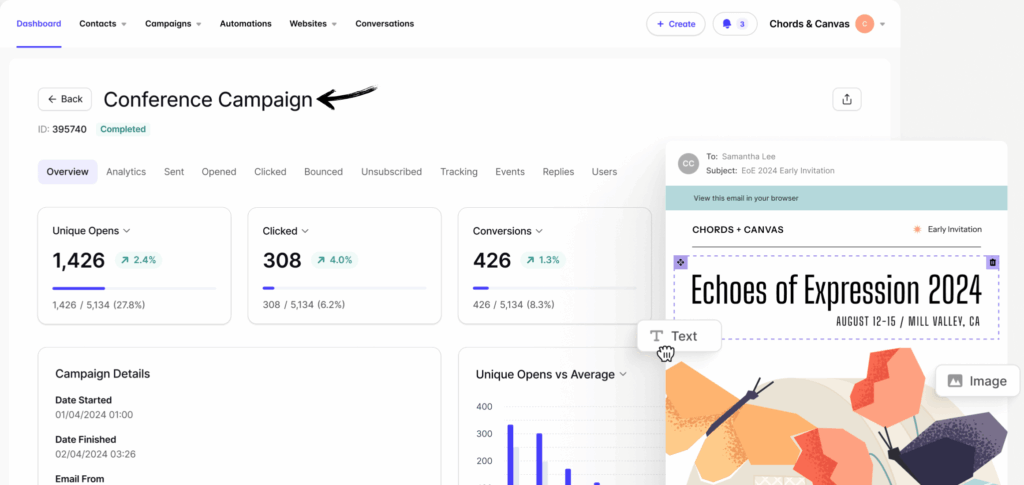The height and width of the screenshot is (485, 1024).
Task: Click the campaign ID 395740
Action: pyautogui.click(x=69, y=129)
